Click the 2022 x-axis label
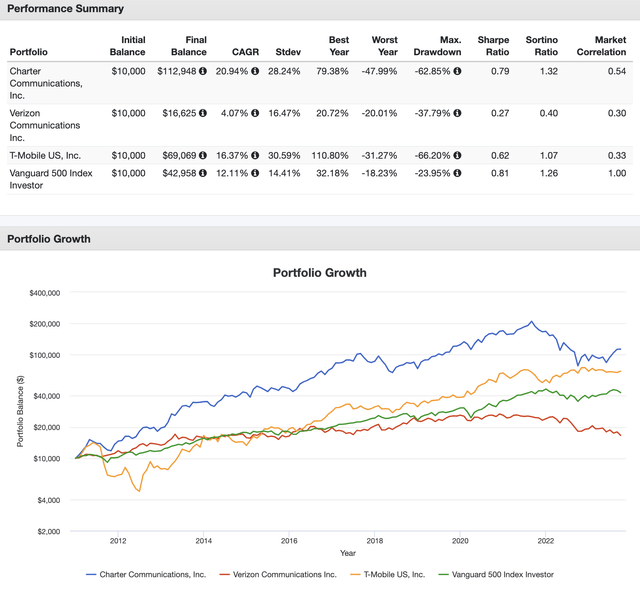The width and height of the screenshot is (640, 589). pos(546,541)
